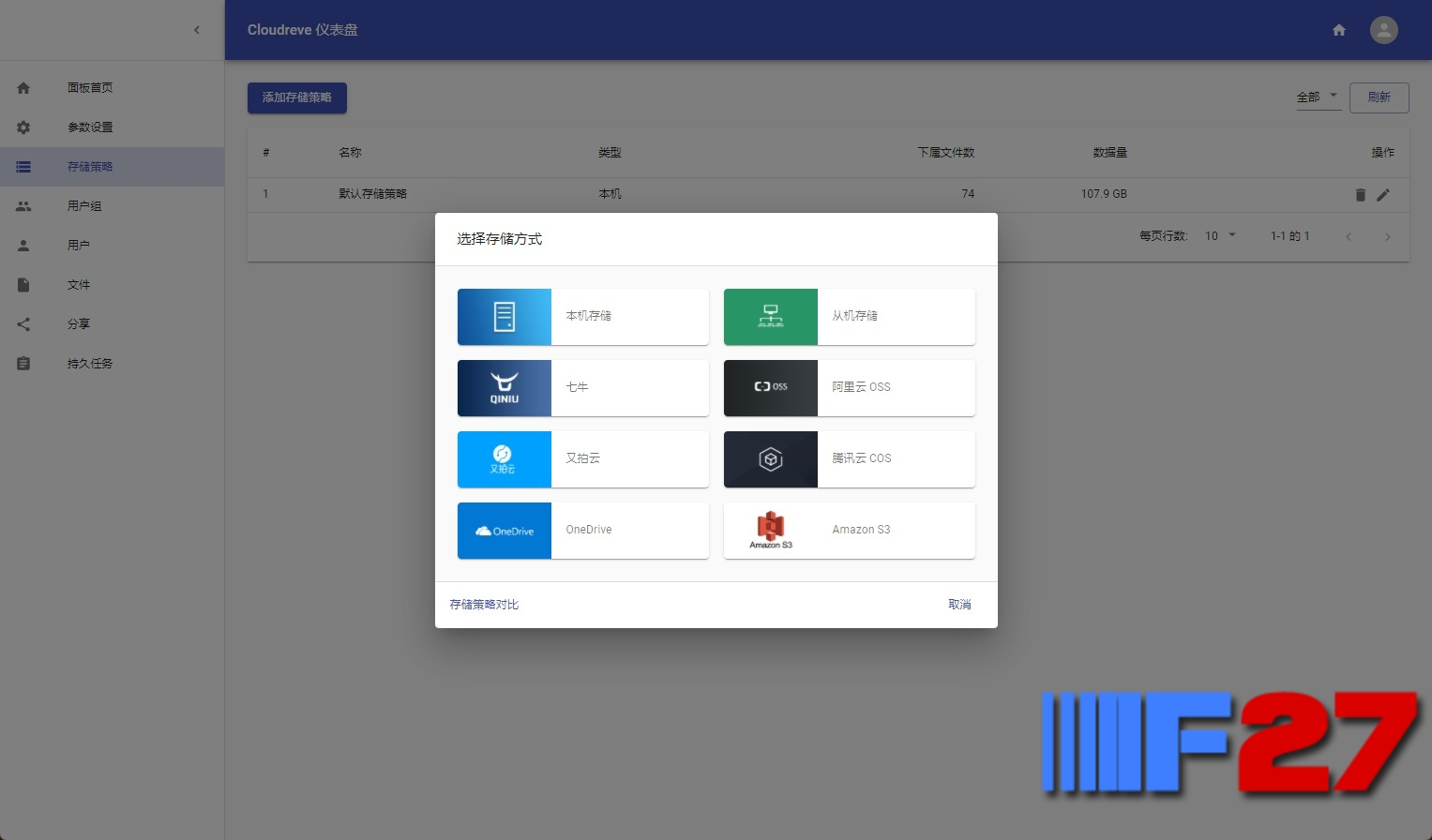Open the 全部 filter dropdown

click(x=1318, y=97)
